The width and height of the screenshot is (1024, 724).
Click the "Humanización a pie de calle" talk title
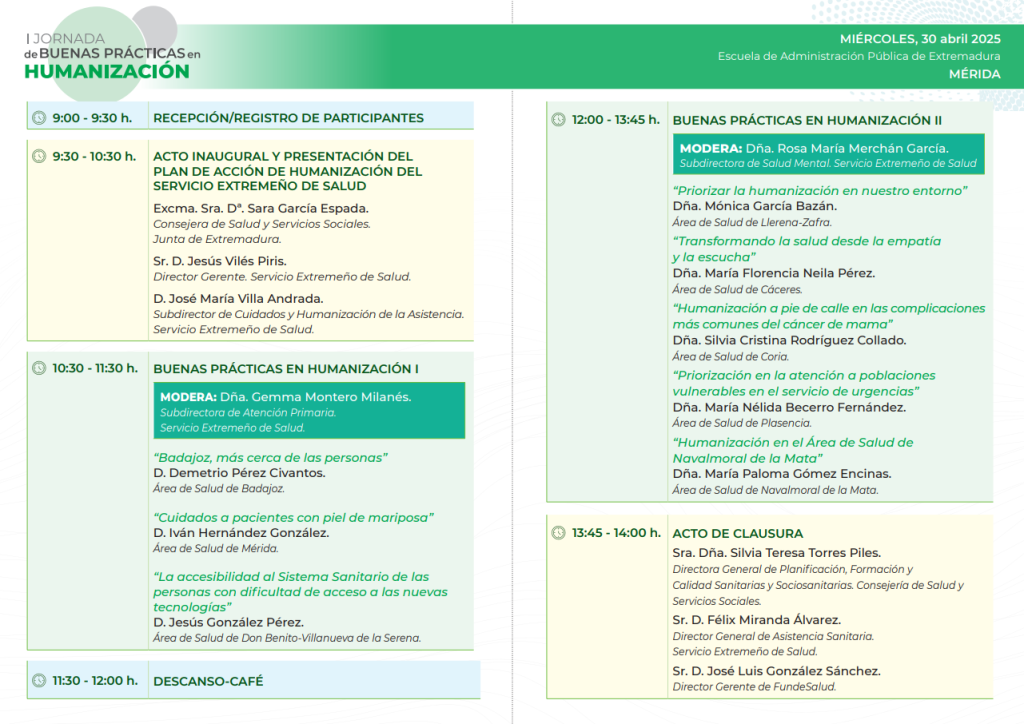click(828, 308)
